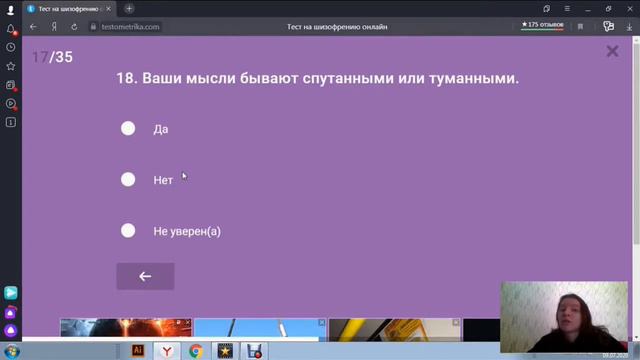
Task: Open history clock icon in sidebar
Action: click(x=11, y=47)
